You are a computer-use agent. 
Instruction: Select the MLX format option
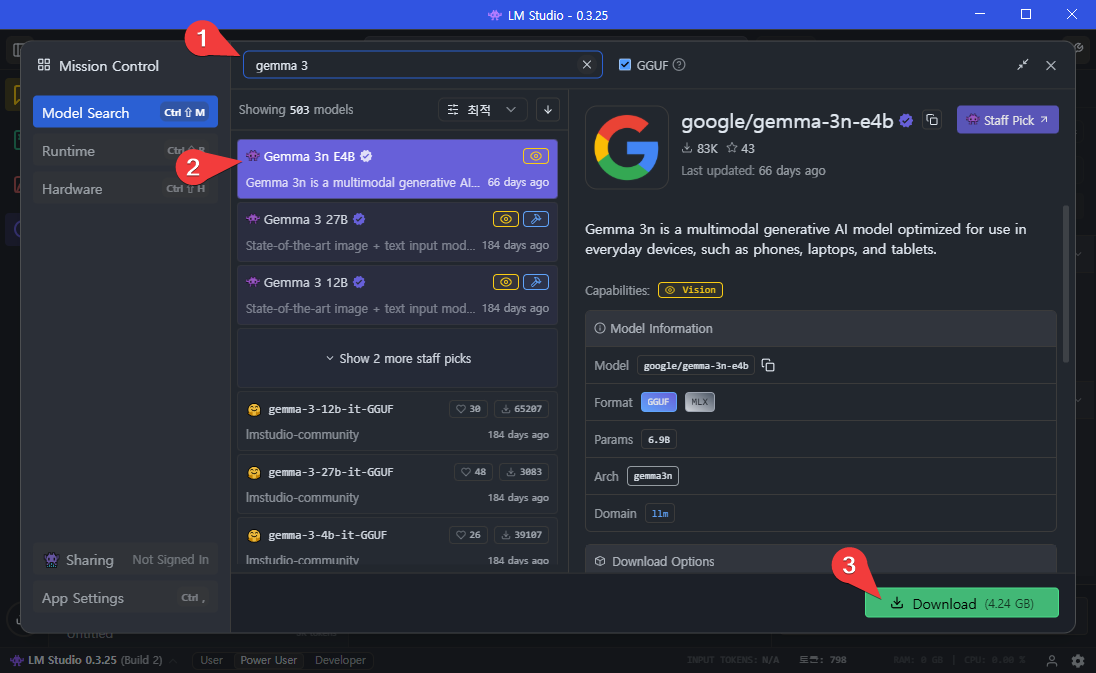[x=699, y=402]
